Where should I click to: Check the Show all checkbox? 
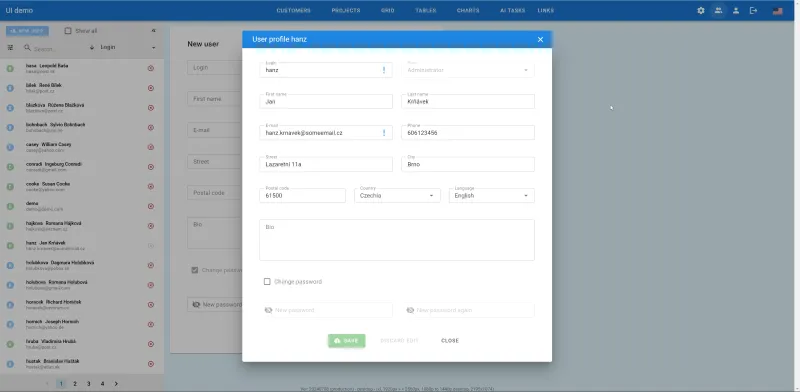click(68, 31)
